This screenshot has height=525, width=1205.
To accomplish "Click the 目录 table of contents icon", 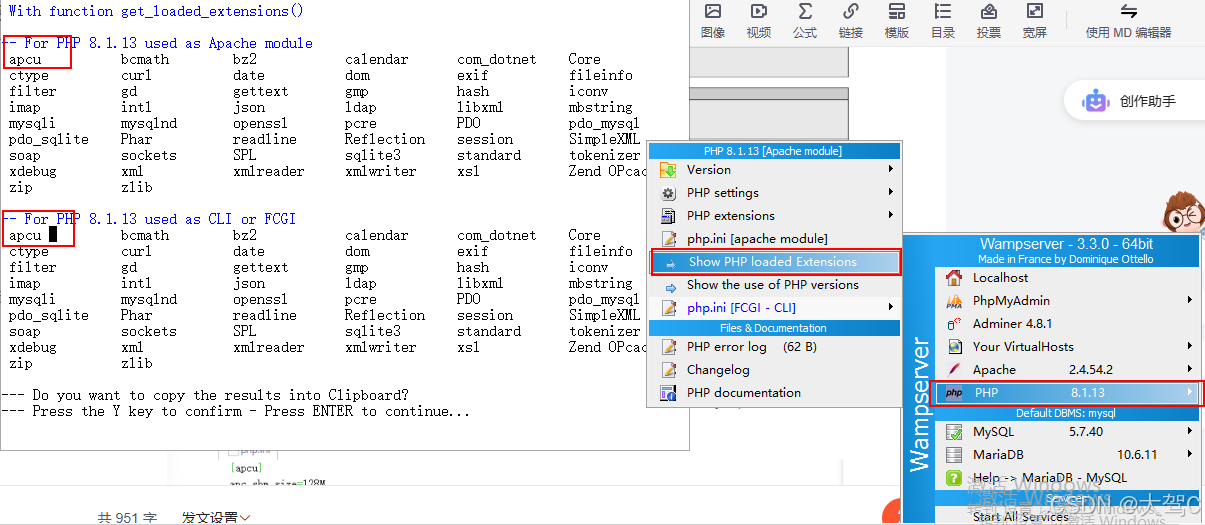I will tap(943, 12).
